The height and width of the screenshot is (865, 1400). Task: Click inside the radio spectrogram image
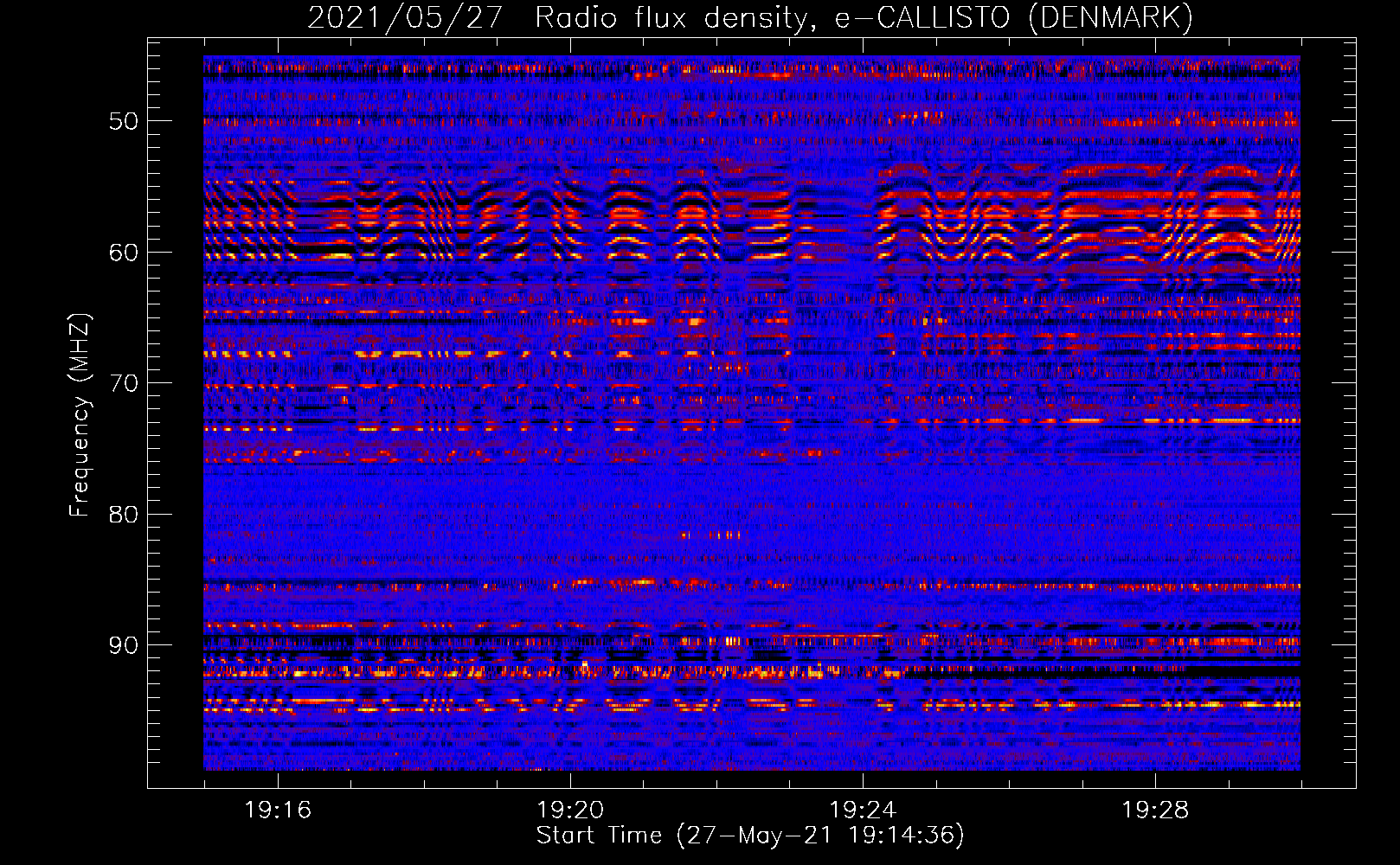point(752,413)
